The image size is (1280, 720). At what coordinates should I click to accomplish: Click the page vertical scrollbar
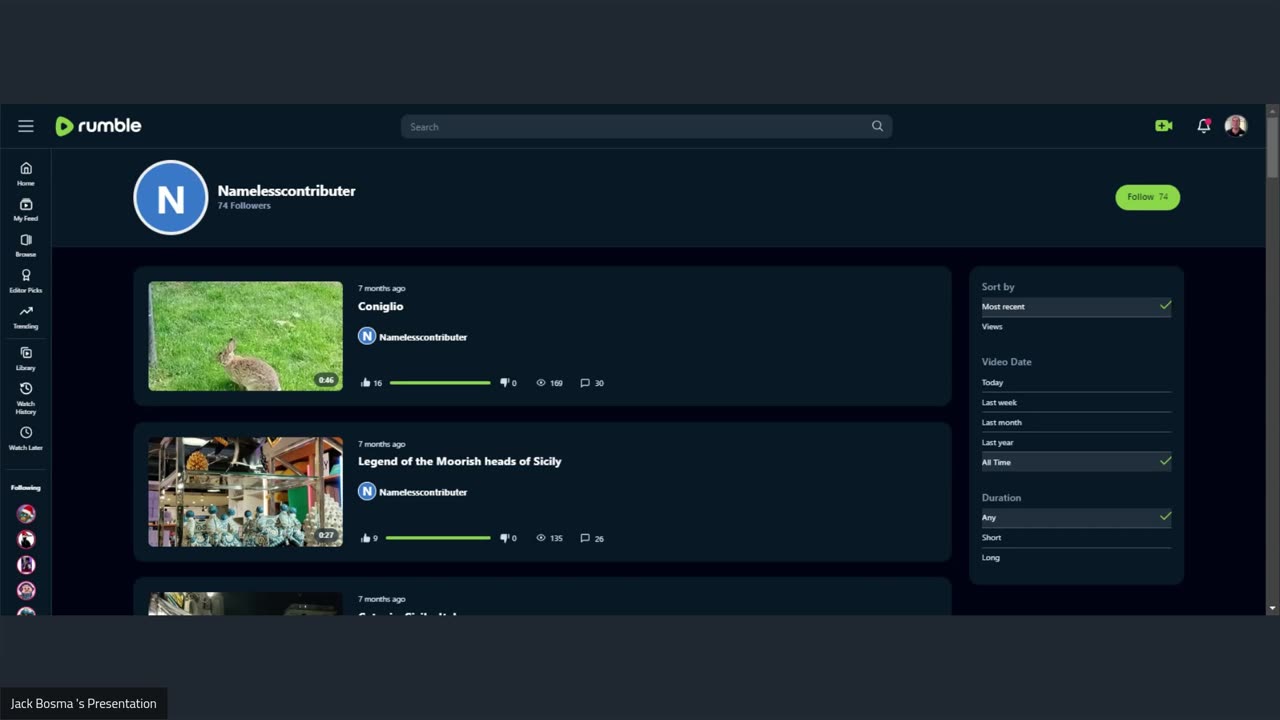[x=1272, y=148]
